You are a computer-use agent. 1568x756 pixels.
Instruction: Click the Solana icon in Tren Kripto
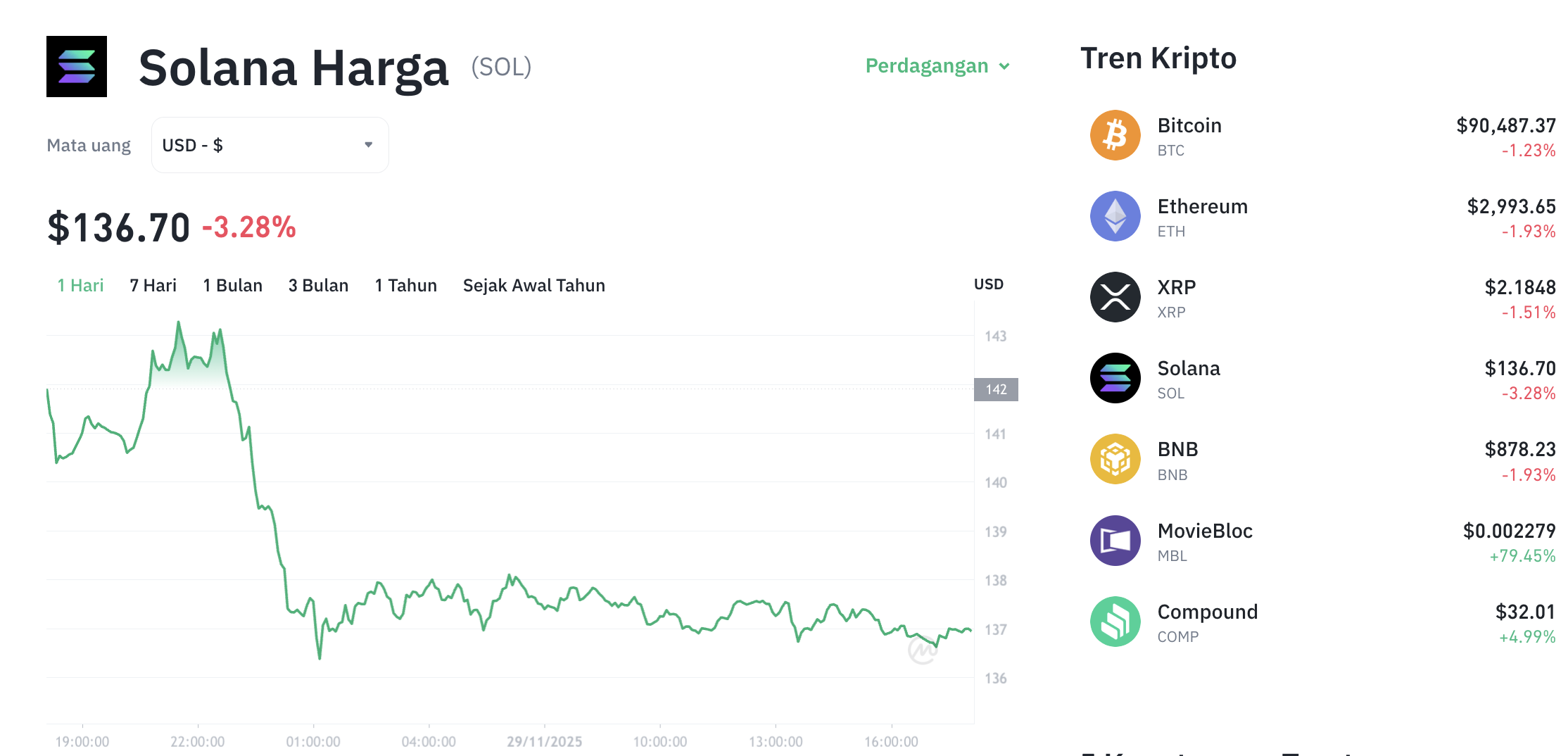(1115, 378)
